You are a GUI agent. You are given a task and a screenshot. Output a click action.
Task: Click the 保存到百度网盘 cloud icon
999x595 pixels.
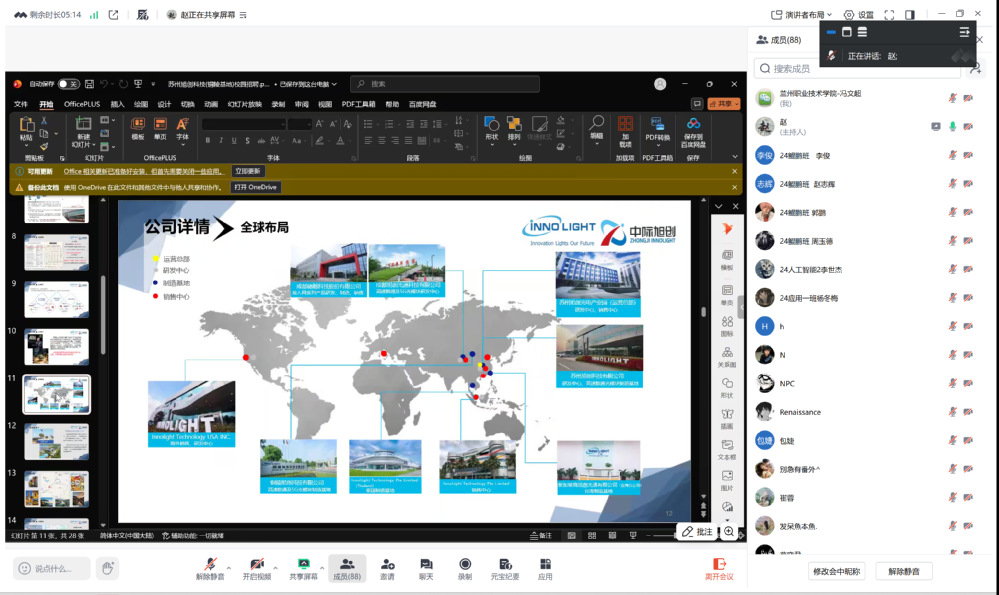point(693,123)
